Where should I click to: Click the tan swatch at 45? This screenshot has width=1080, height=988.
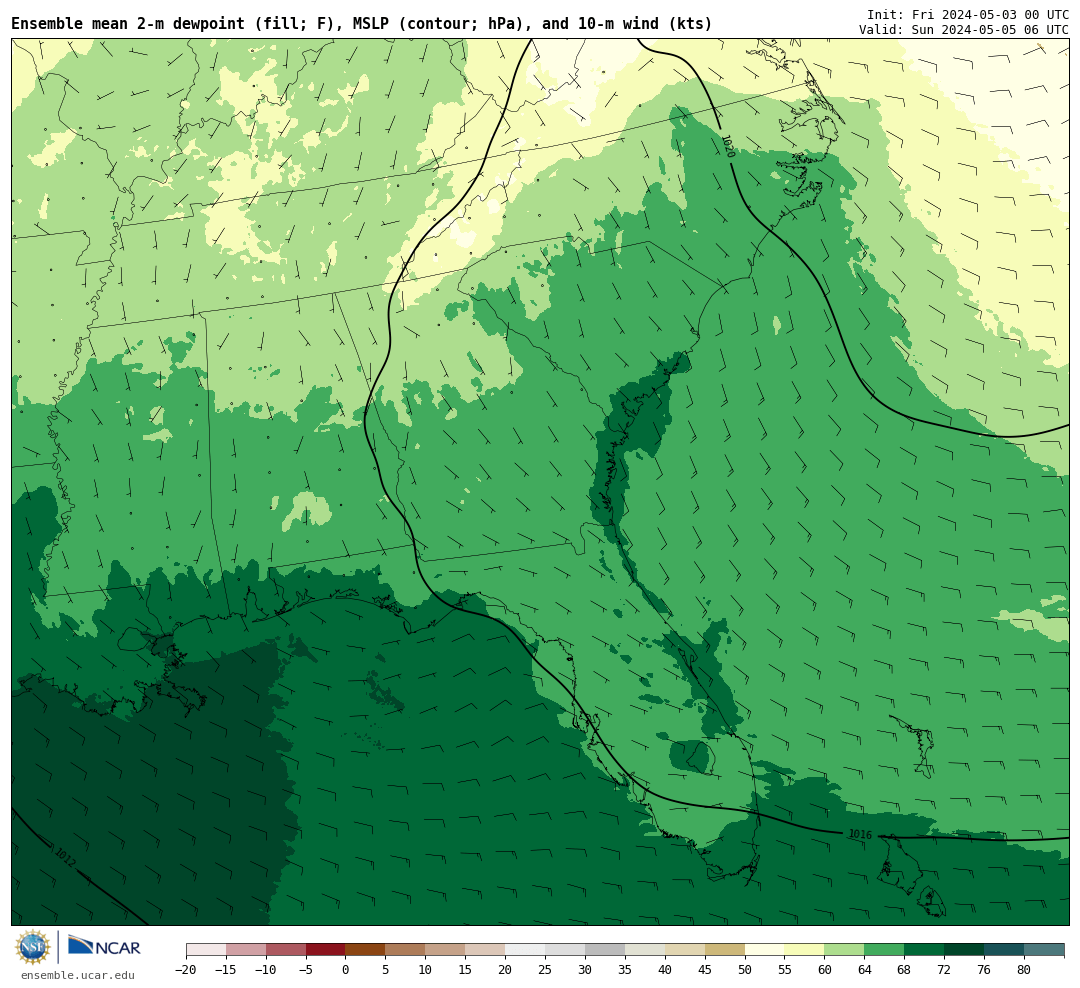(725, 950)
